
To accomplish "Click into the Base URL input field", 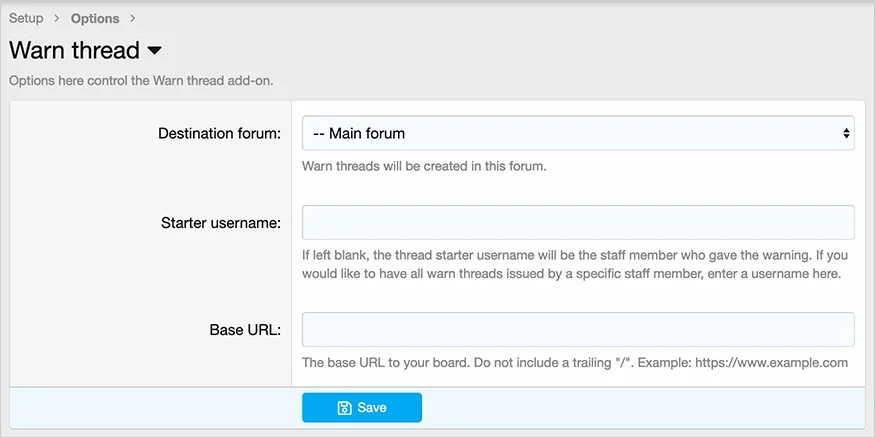I will (577, 329).
